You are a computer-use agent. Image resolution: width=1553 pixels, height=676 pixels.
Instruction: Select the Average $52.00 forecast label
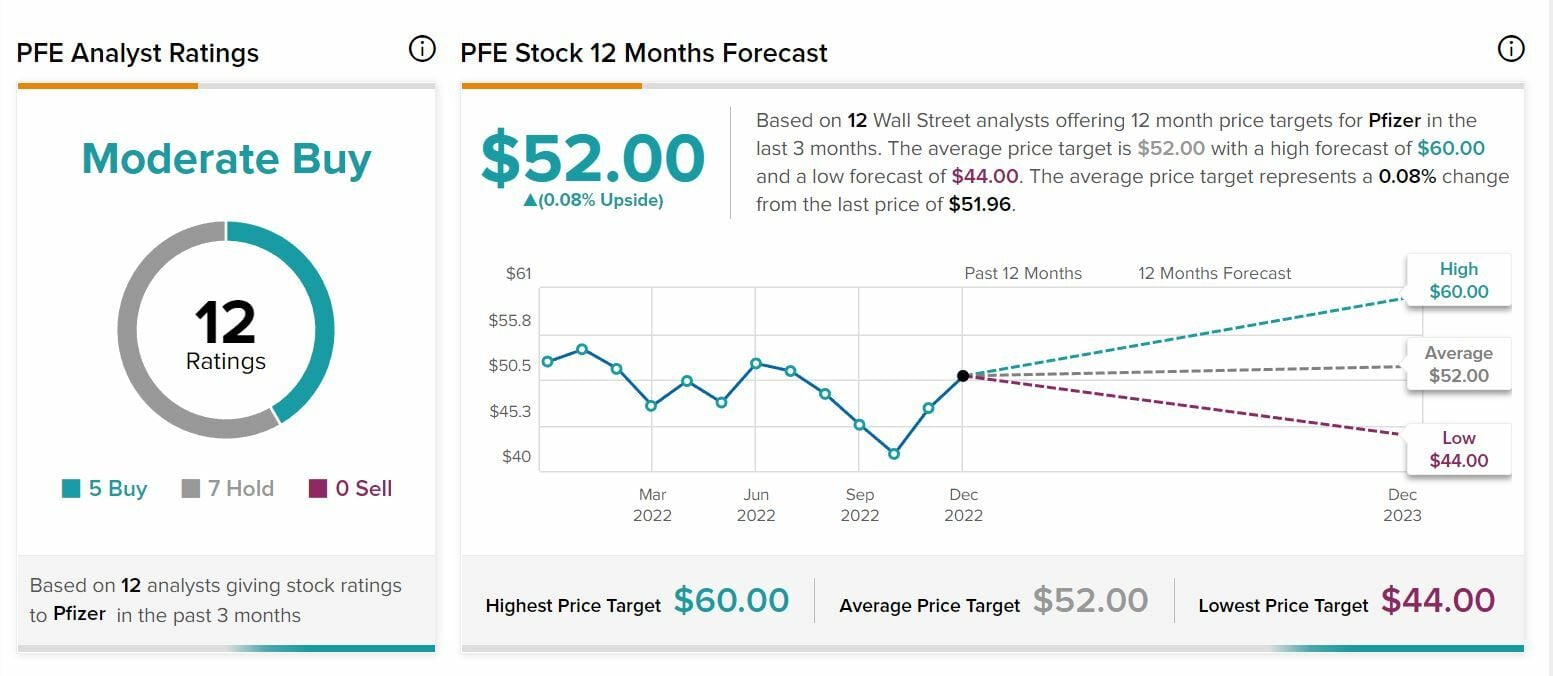tap(1458, 365)
